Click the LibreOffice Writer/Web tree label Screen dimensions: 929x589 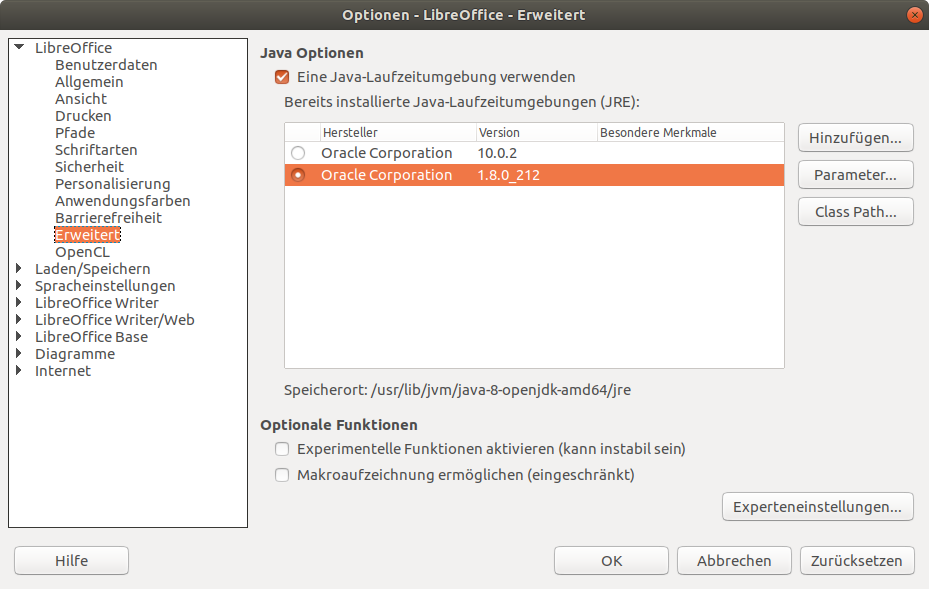(114, 320)
